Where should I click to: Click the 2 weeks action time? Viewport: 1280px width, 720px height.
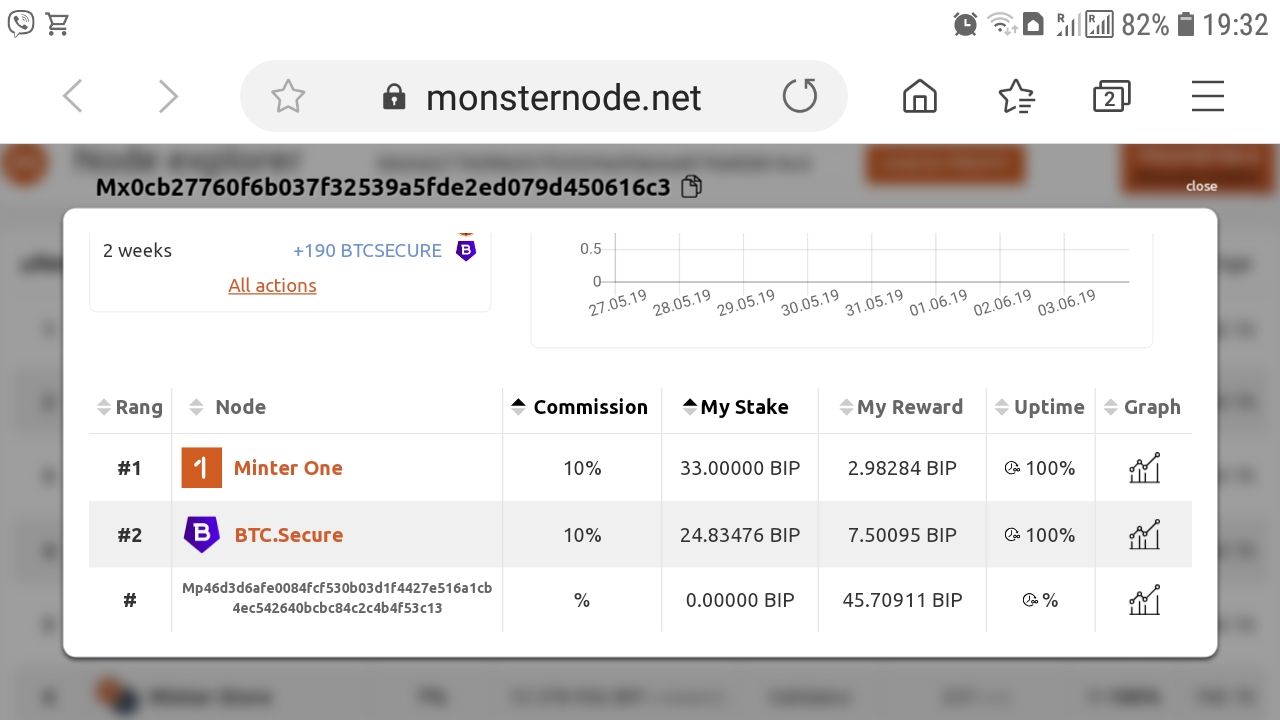point(137,251)
